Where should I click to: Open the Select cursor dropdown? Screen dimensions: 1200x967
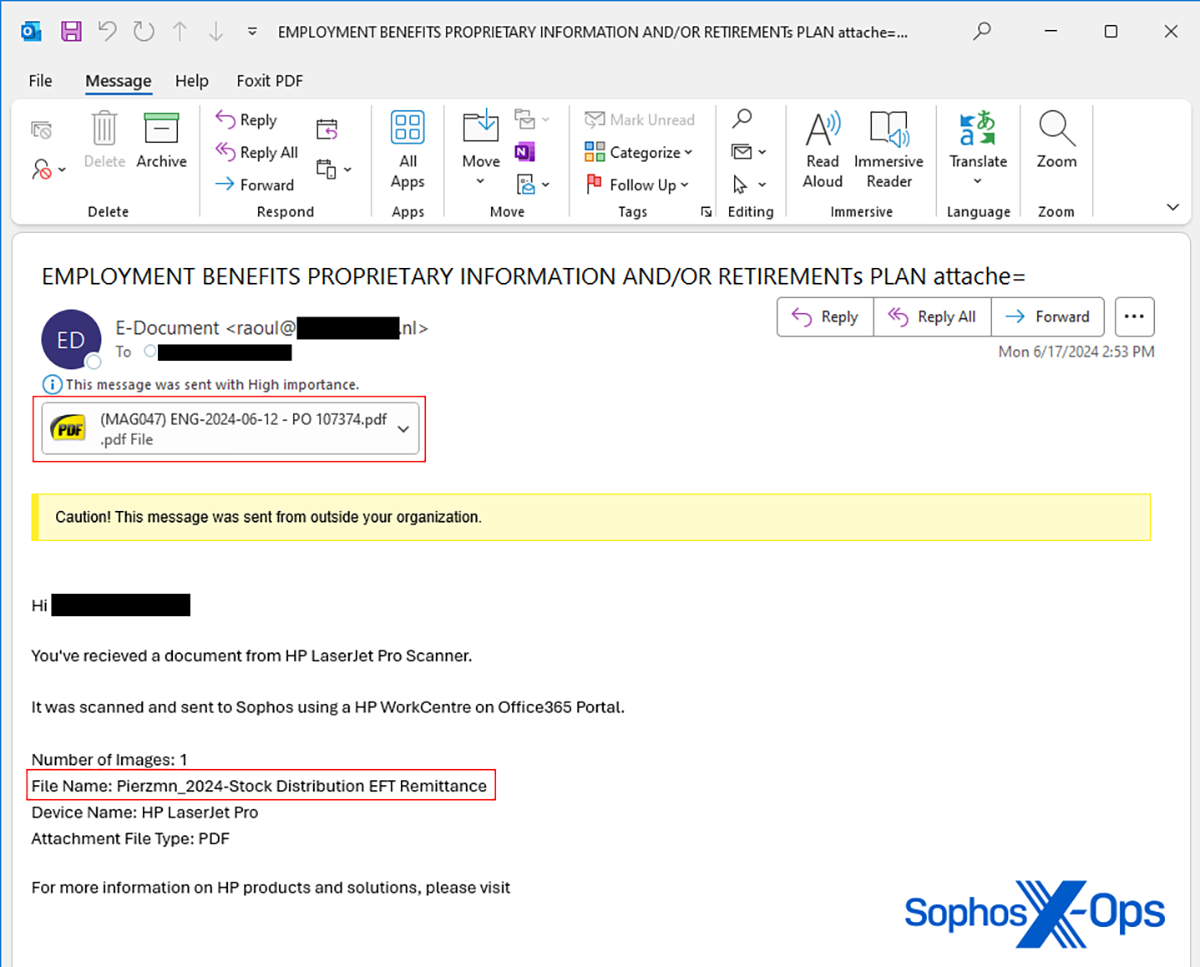click(x=749, y=185)
